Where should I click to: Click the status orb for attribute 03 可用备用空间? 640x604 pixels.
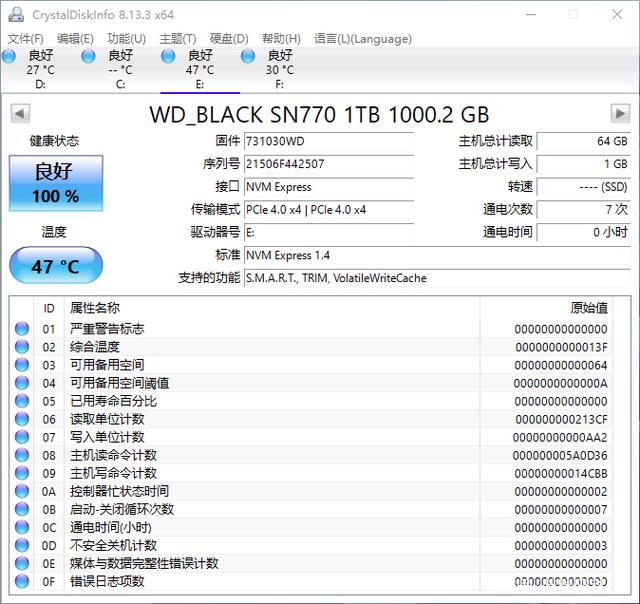pos(22,364)
